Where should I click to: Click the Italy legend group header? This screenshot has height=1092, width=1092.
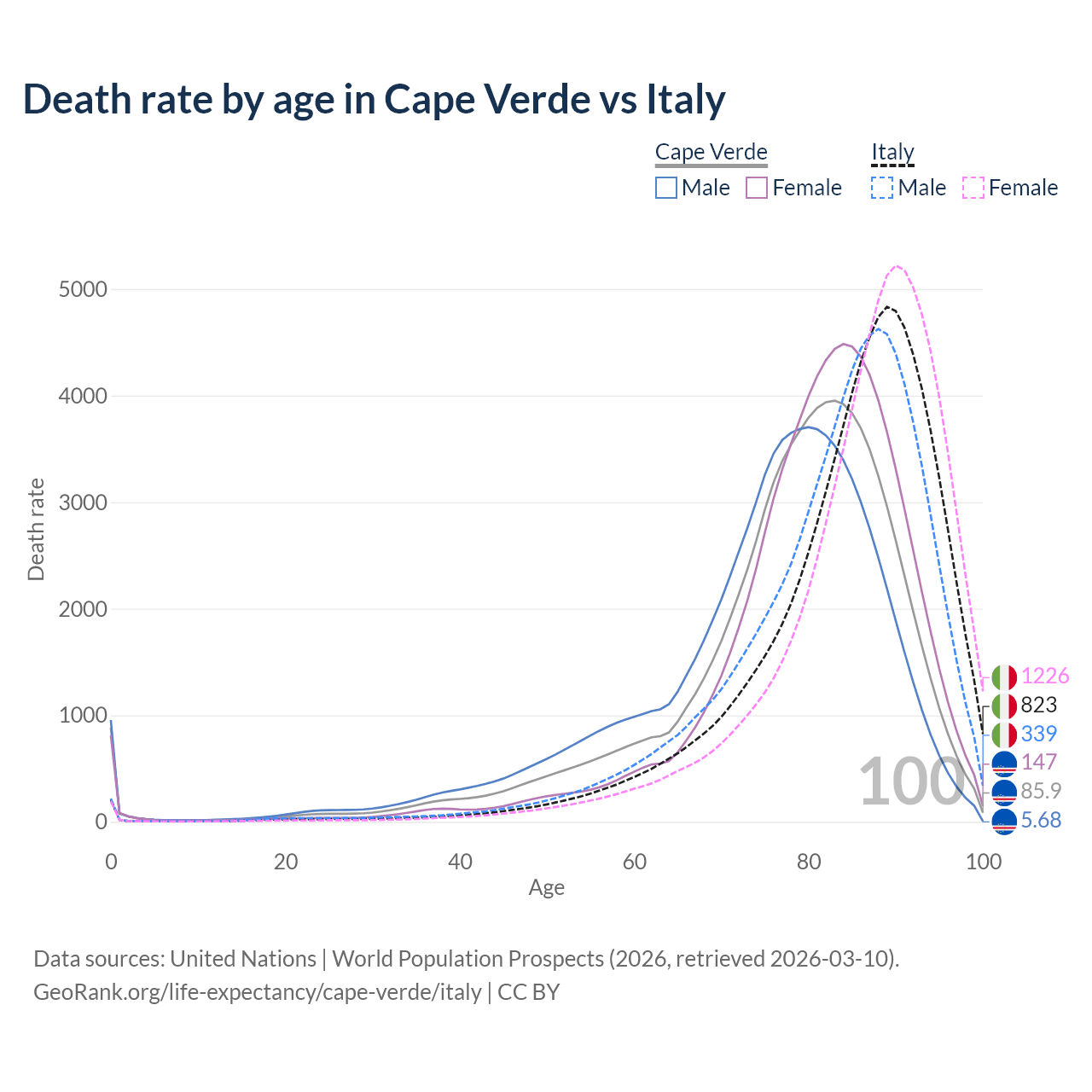click(x=892, y=153)
